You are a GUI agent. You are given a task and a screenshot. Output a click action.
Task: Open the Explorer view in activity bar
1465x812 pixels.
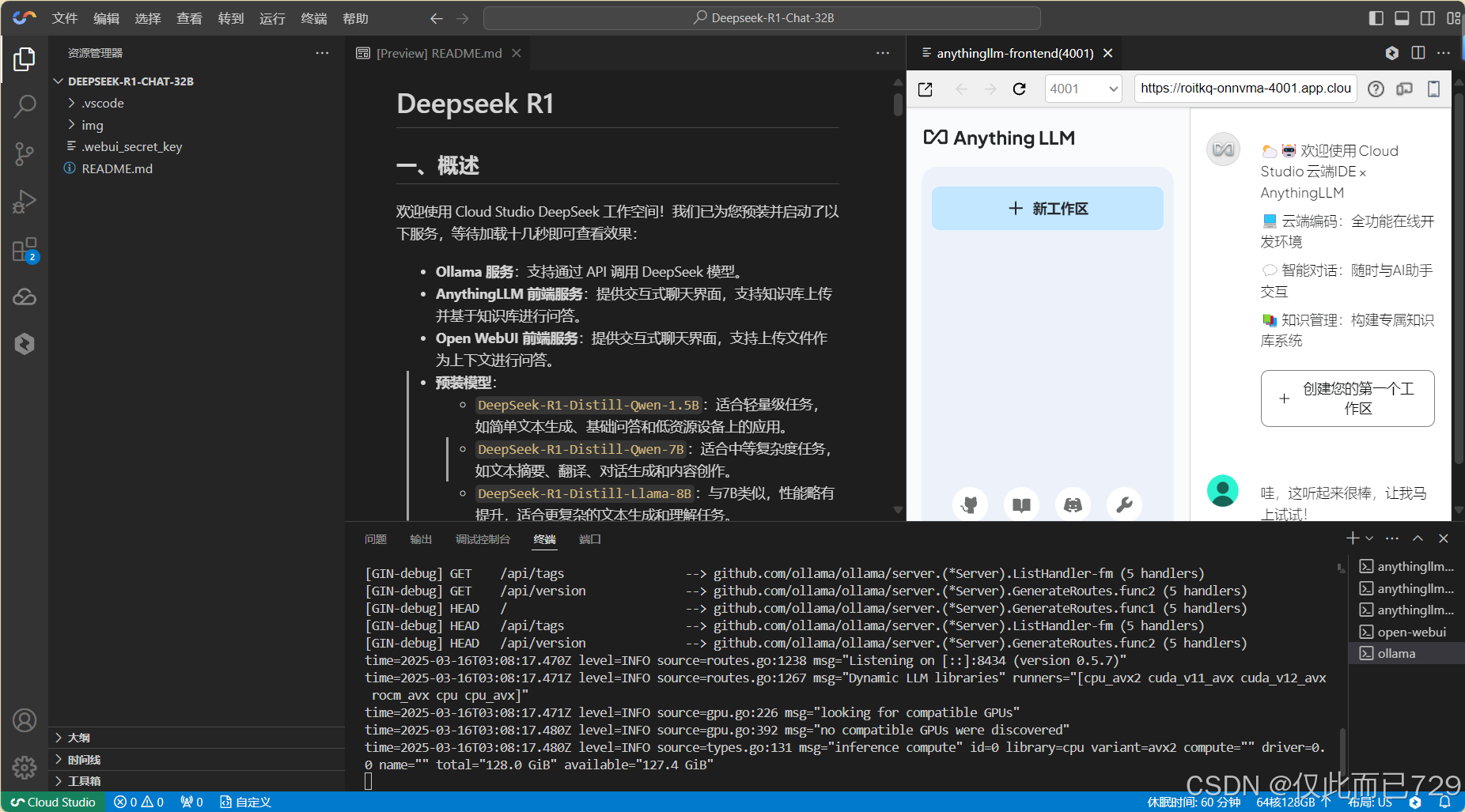tap(25, 59)
